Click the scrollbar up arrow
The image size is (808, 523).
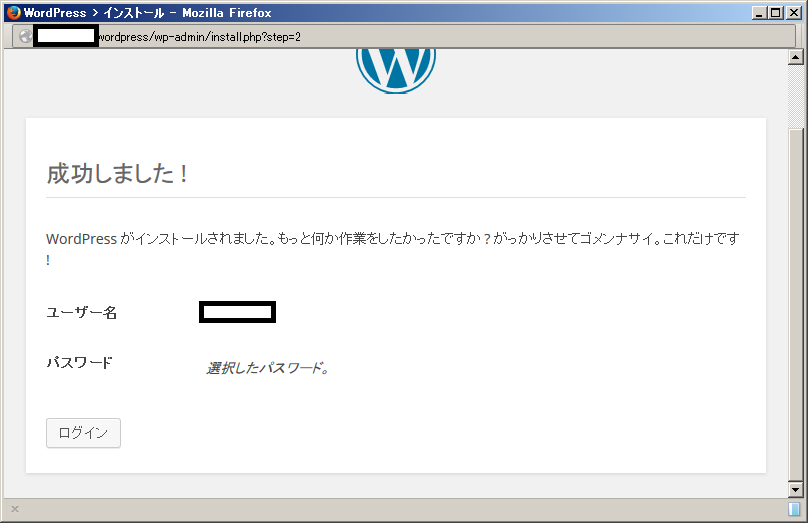click(x=795, y=57)
